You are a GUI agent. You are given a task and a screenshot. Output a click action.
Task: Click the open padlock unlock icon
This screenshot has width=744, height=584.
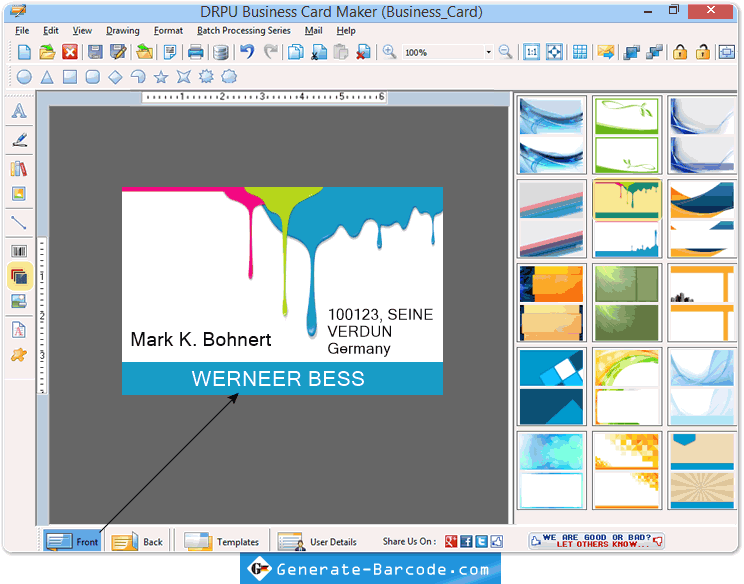703,52
